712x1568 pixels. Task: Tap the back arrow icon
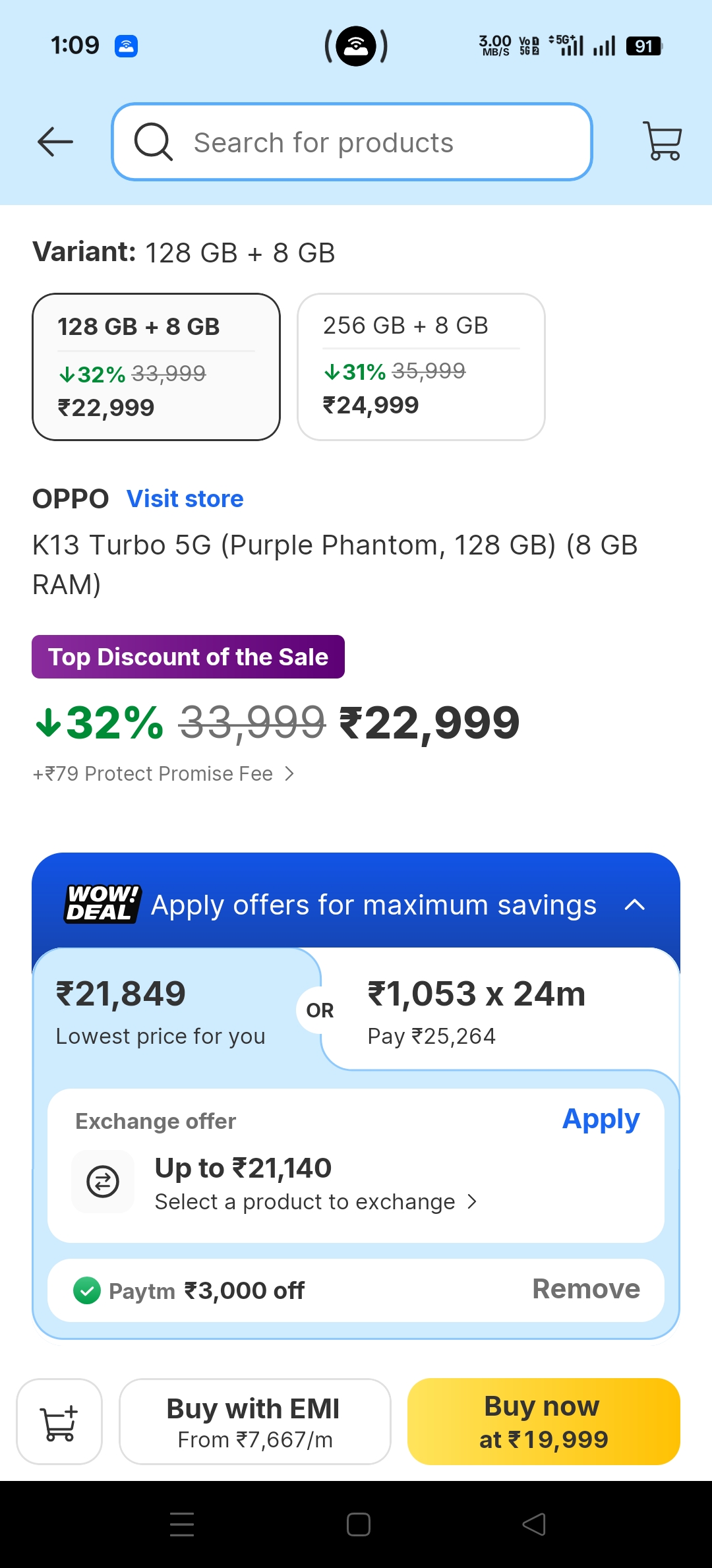click(55, 142)
